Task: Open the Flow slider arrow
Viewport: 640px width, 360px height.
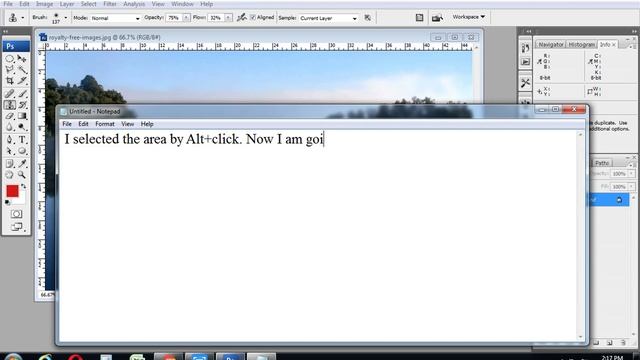Action: [228, 18]
